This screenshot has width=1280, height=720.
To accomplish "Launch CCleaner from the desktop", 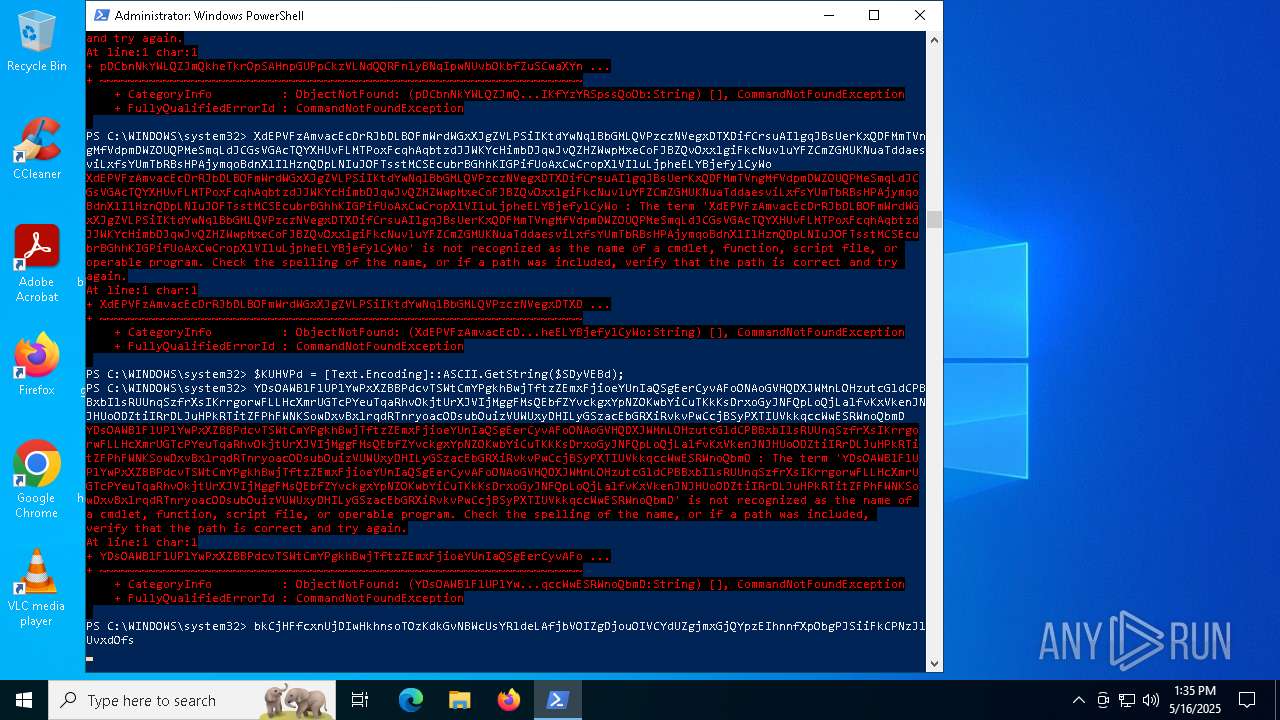I will (37, 148).
